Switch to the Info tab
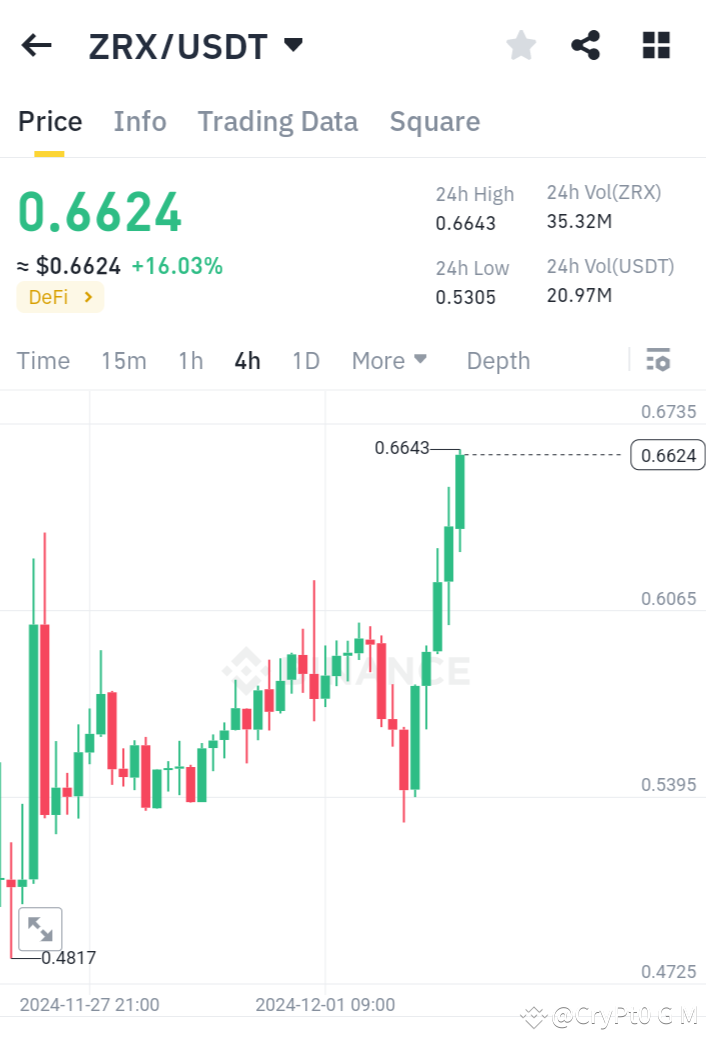Image resolution: width=706 pixels, height=1038 pixels. tap(139, 121)
